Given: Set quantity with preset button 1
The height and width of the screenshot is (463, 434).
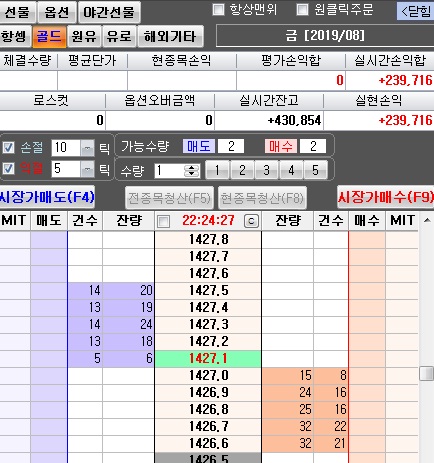Looking at the screenshot, I should point(217,170).
